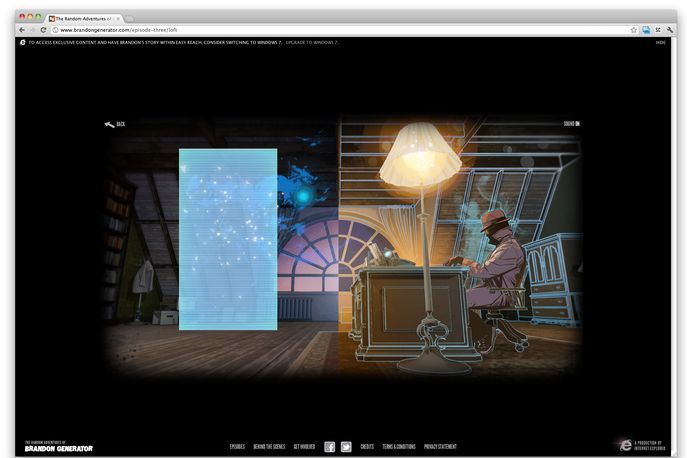Open the Episodes footer menu item
This screenshot has height=458, width=687.
point(237,447)
